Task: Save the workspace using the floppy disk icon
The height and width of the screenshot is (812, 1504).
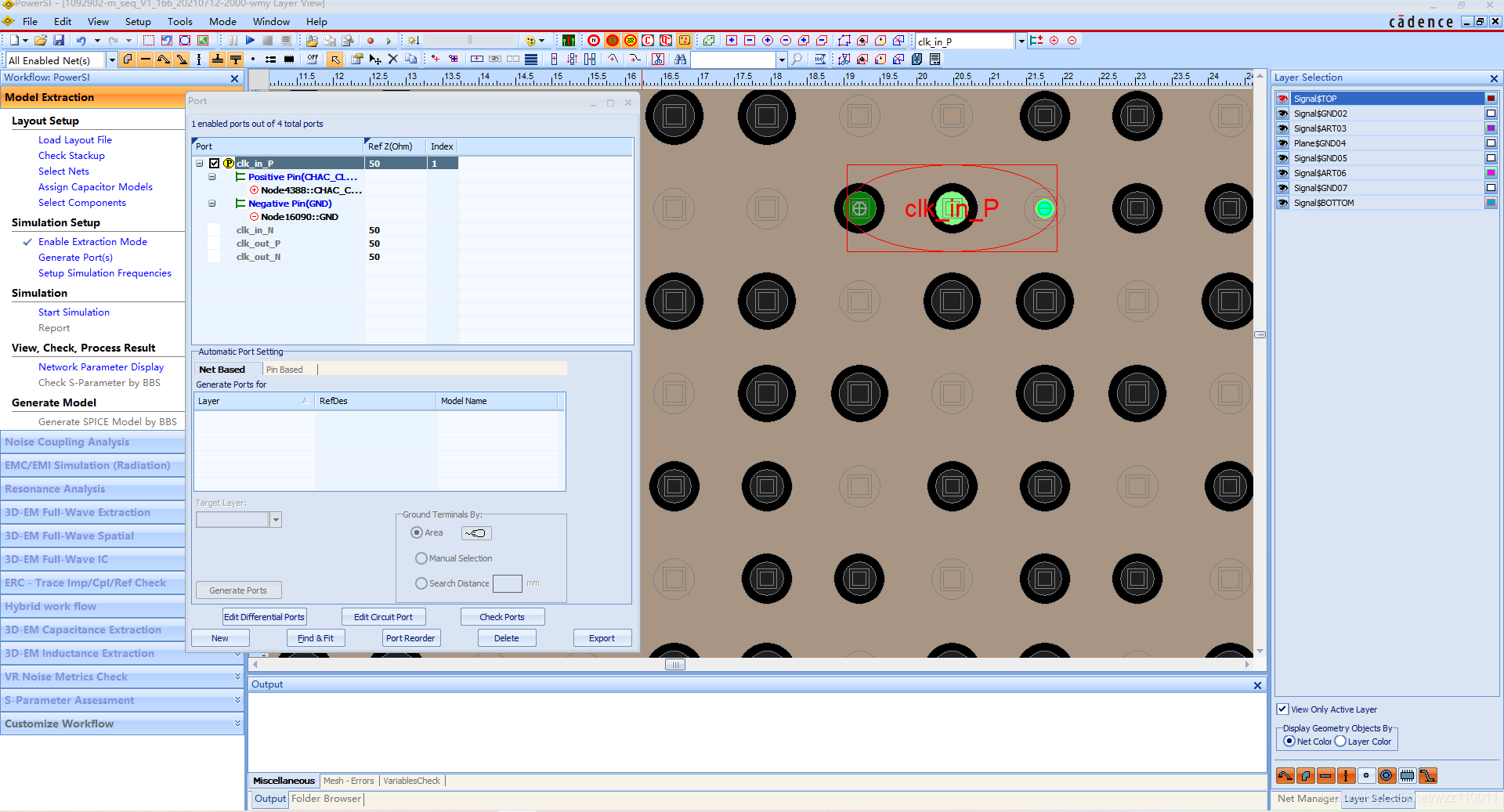Action: (58, 41)
